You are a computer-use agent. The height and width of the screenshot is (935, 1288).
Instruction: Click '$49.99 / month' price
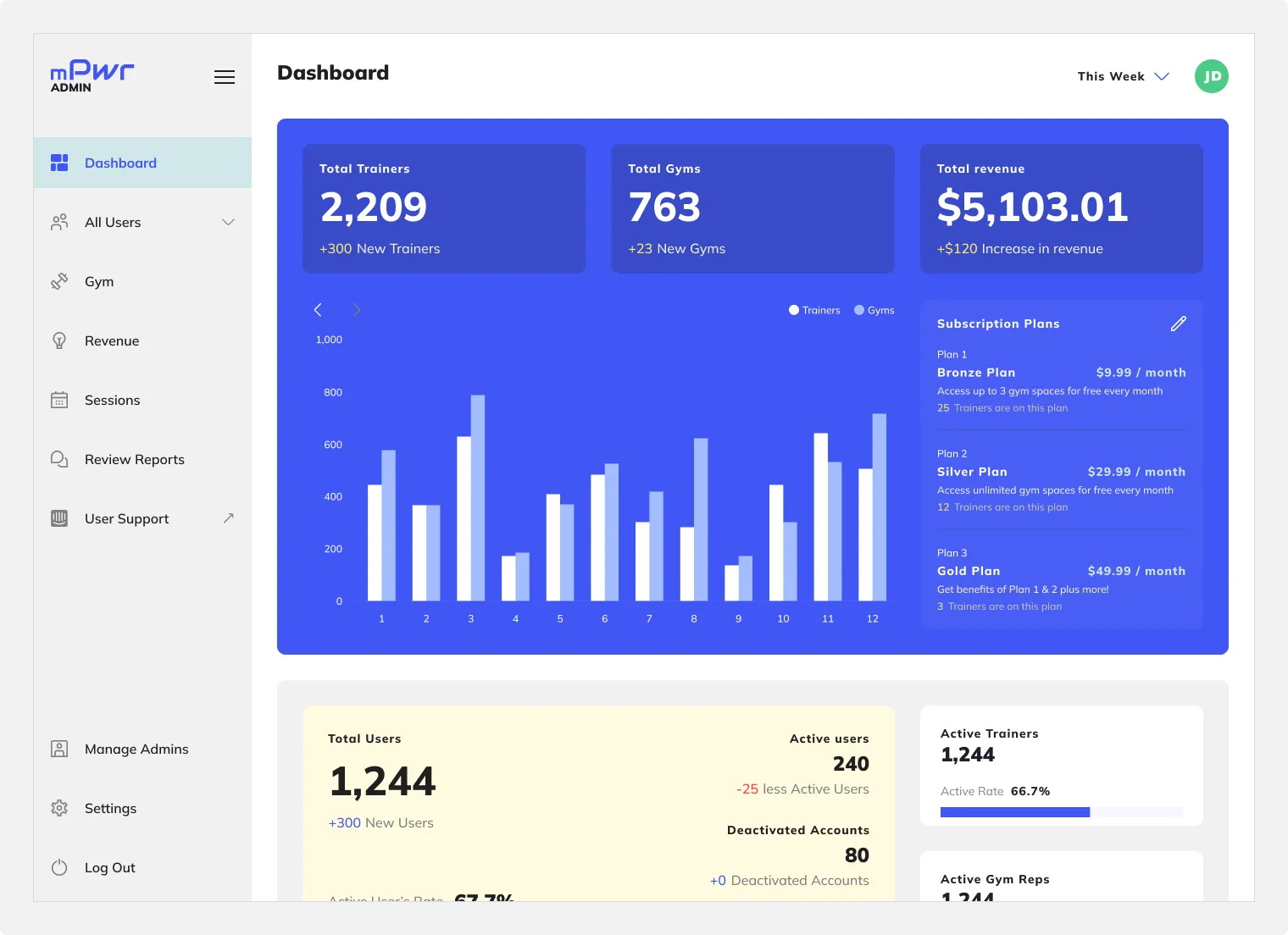coord(1136,571)
